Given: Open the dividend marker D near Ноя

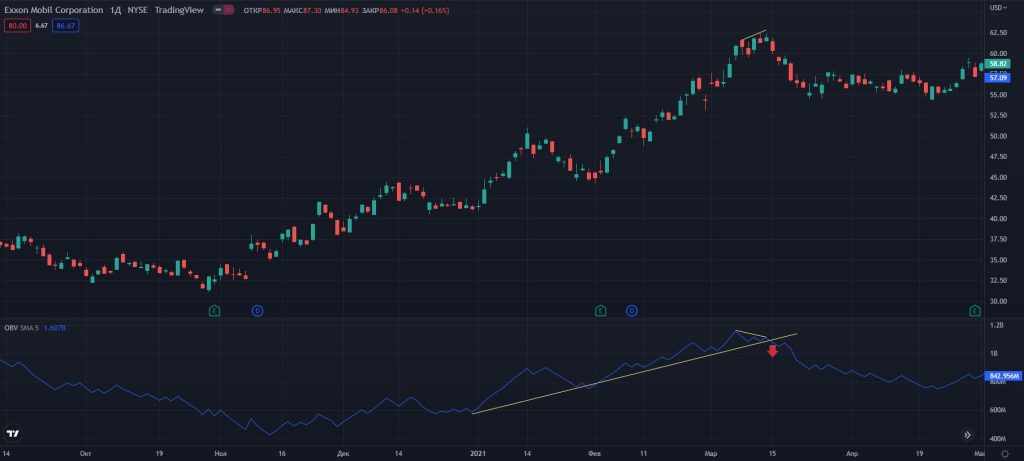Looking at the screenshot, I should [x=257, y=311].
